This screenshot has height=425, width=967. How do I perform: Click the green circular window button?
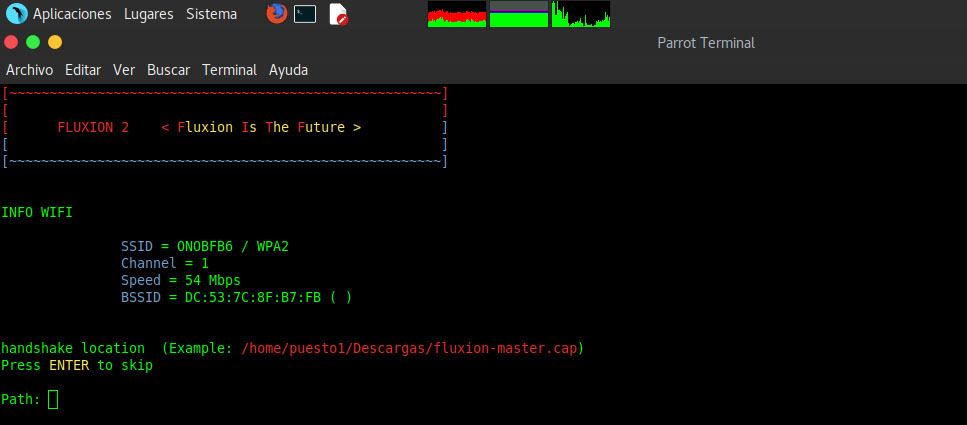point(33,42)
